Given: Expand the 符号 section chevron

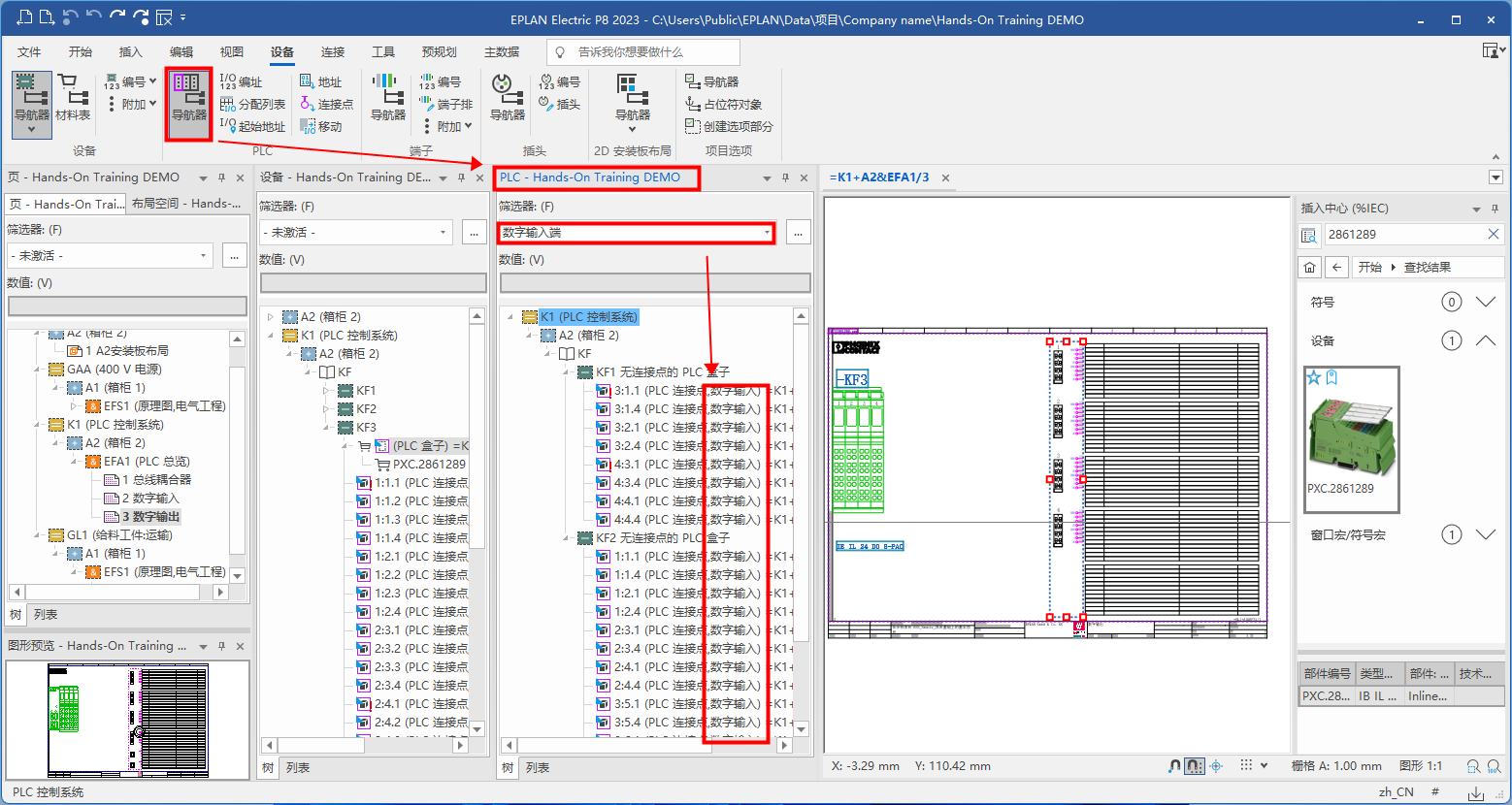Looking at the screenshot, I should 1485,302.
